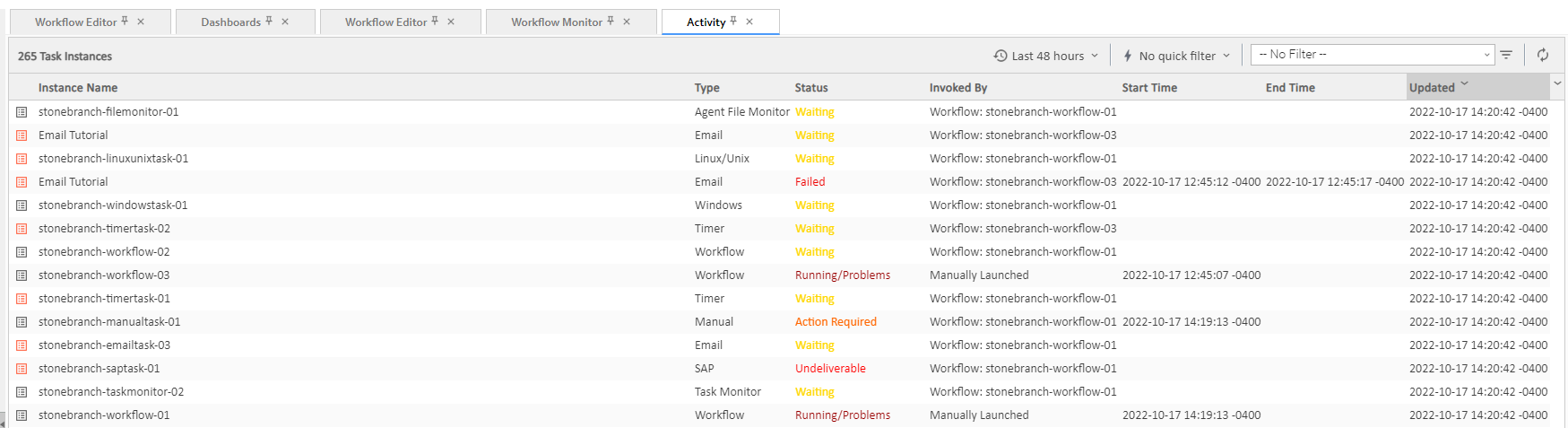Open the Last 48 hours time range dropdown
The width and height of the screenshot is (1568, 428).
[1045, 56]
